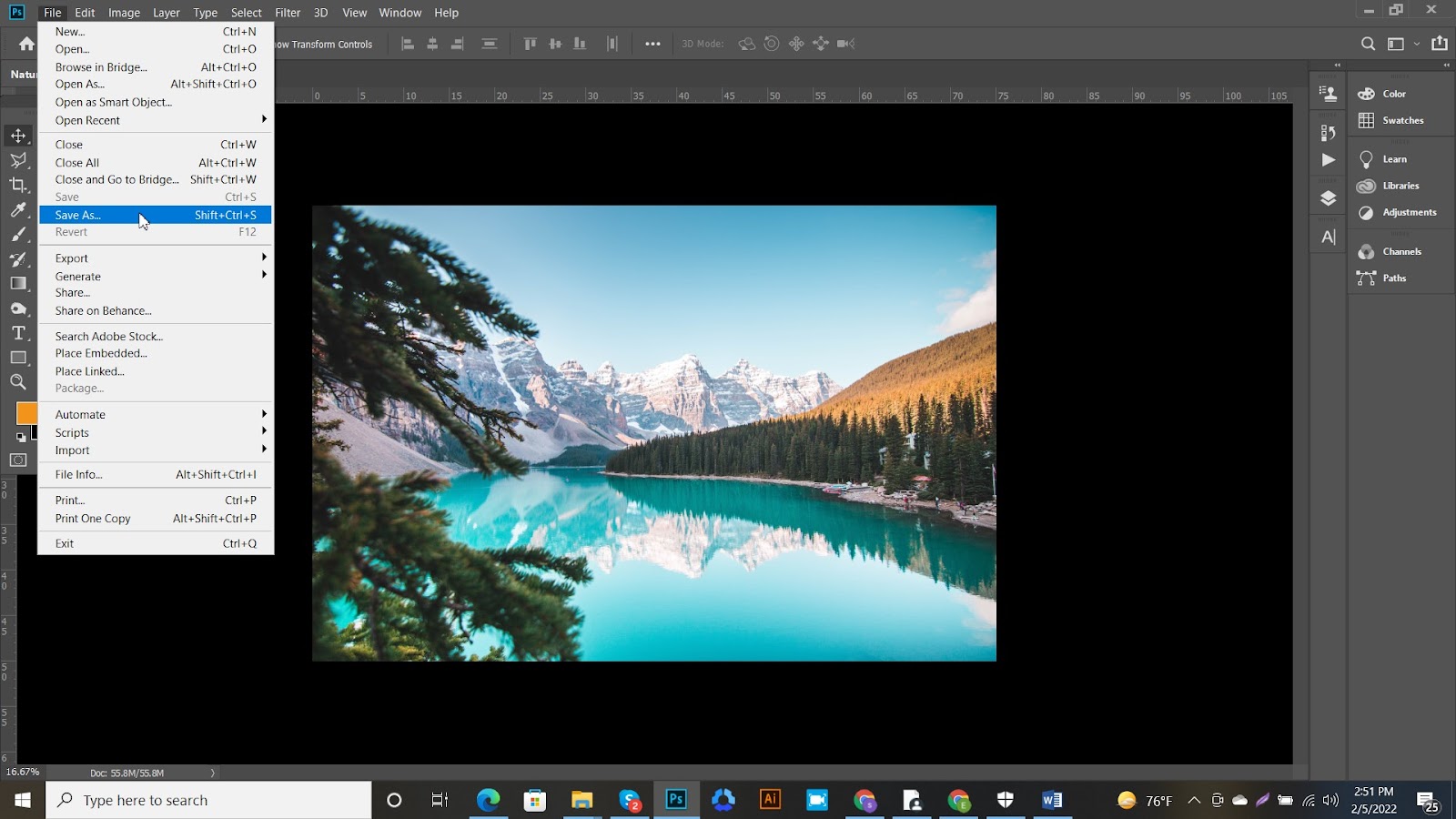Open File Explorer from the taskbar
The height and width of the screenshot is (819, 1456).
click(x=582, y=800)
